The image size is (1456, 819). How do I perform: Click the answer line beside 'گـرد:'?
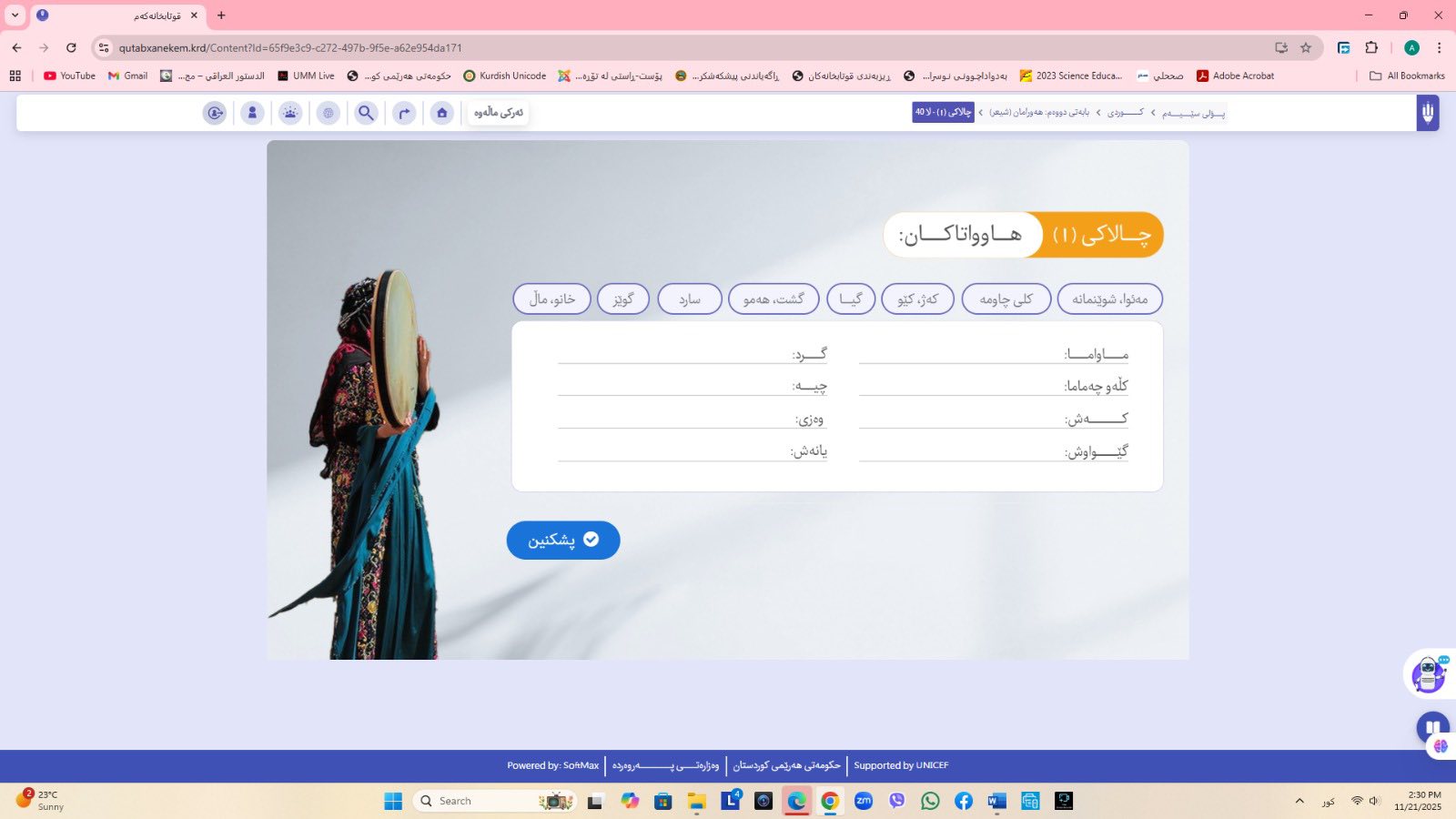[673, 354]
